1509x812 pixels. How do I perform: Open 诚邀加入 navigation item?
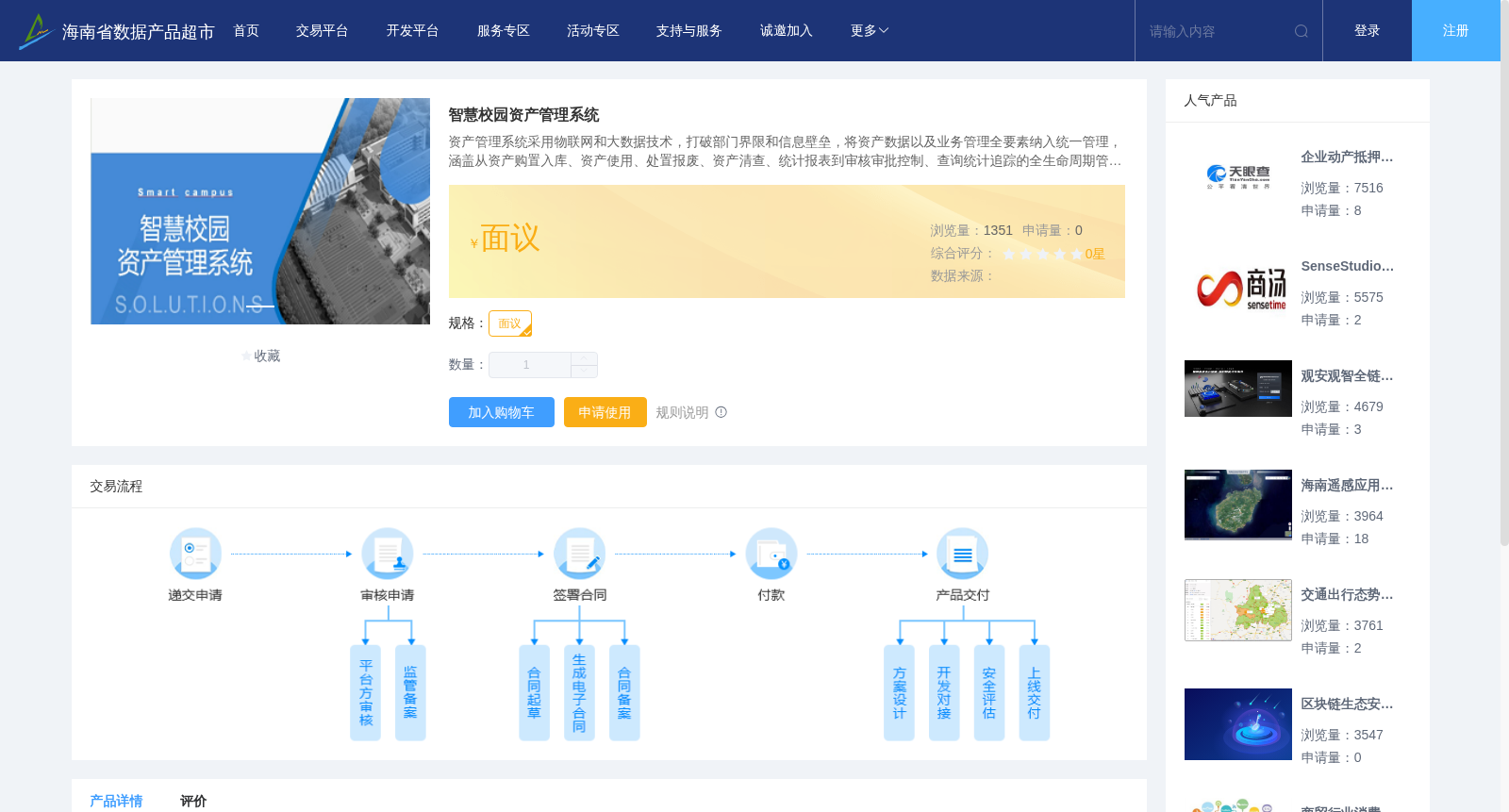point(786,31)
